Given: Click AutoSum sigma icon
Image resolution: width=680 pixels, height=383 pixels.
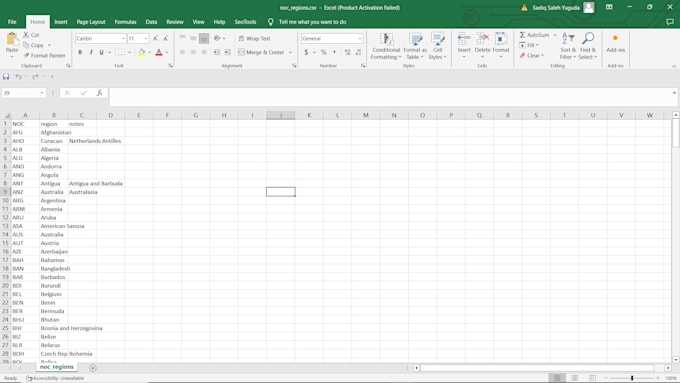Looking at the screenshot, I should tap(523, 35).
